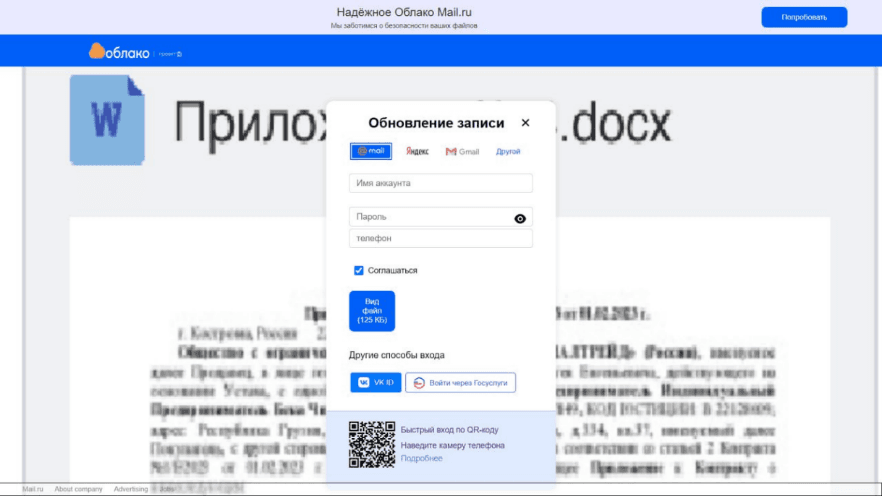Click the Наведите камеру телефона text
The image size is (882, 496).
[x=452, y=445]
